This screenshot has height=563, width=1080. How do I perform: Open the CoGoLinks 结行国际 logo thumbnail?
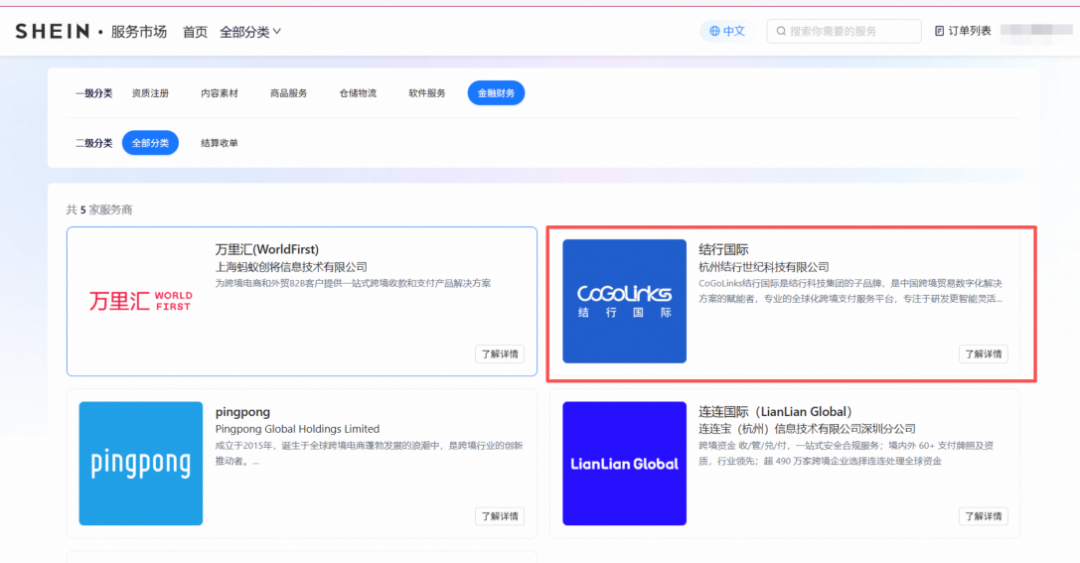point(624,301)
